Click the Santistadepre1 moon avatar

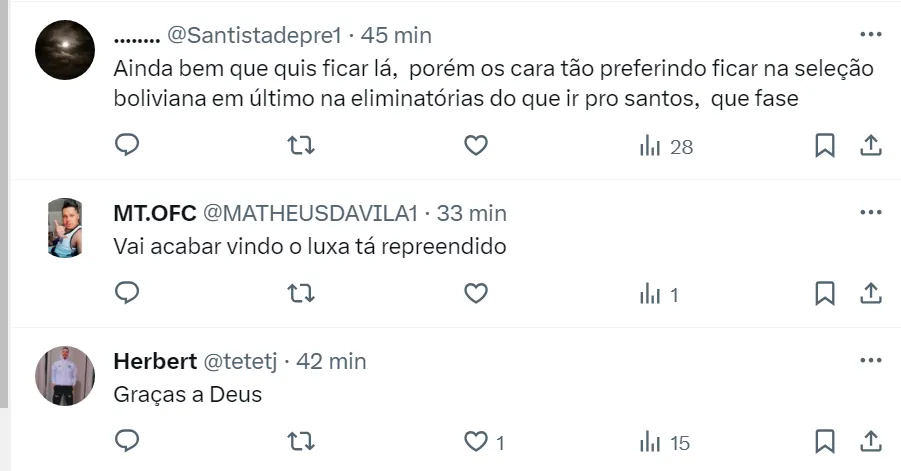pos(65,49)
